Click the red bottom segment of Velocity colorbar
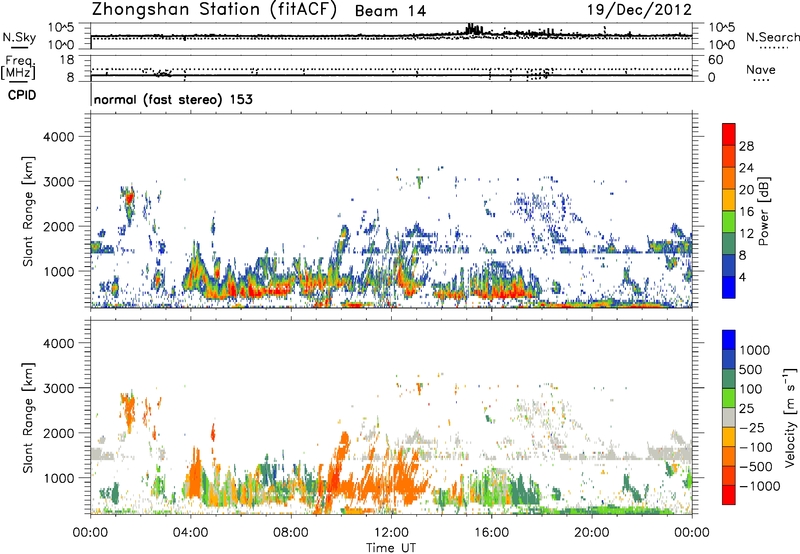Viewport: 800px width, 554px height. pos(729,495)
